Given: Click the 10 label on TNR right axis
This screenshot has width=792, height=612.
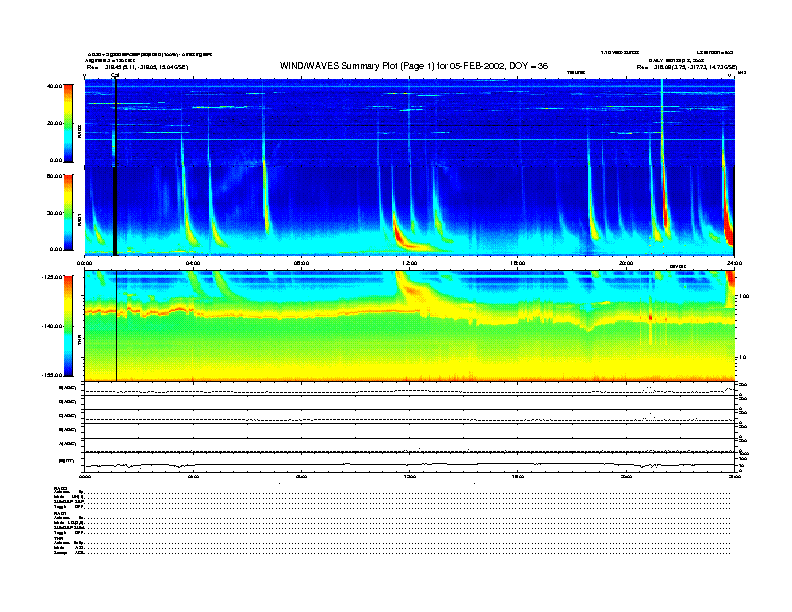Looking at the screenshot, I should [x=742, y=358].
